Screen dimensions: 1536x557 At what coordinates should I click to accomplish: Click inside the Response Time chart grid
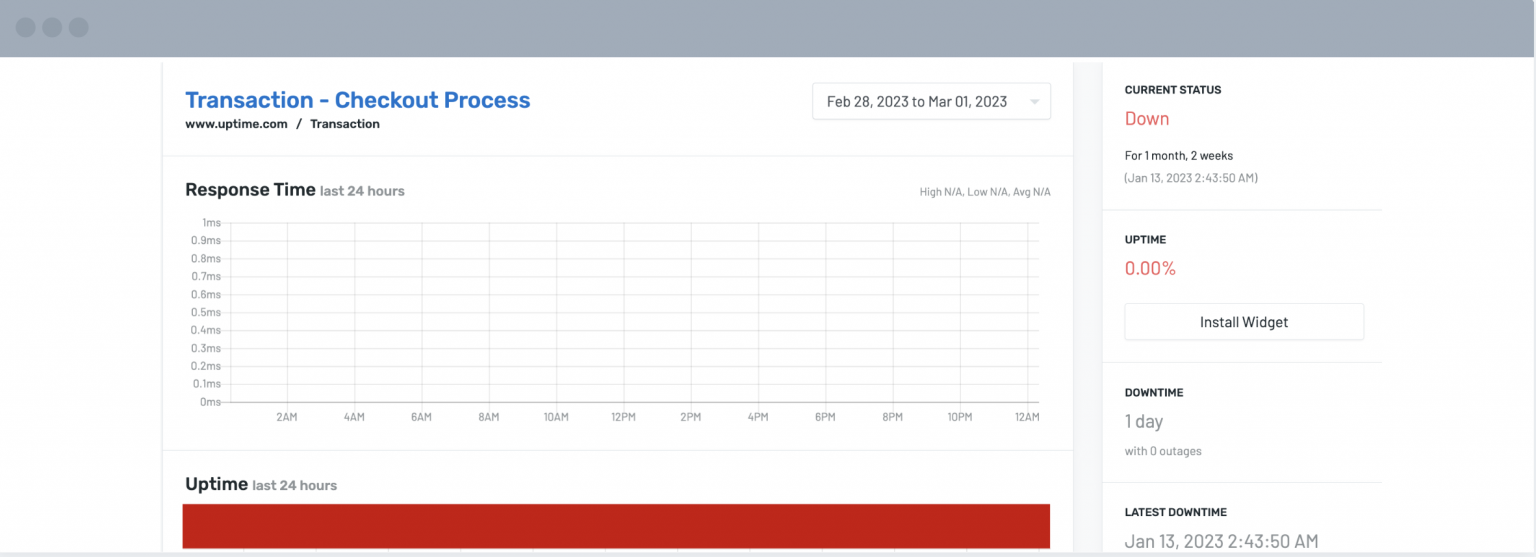630,312
